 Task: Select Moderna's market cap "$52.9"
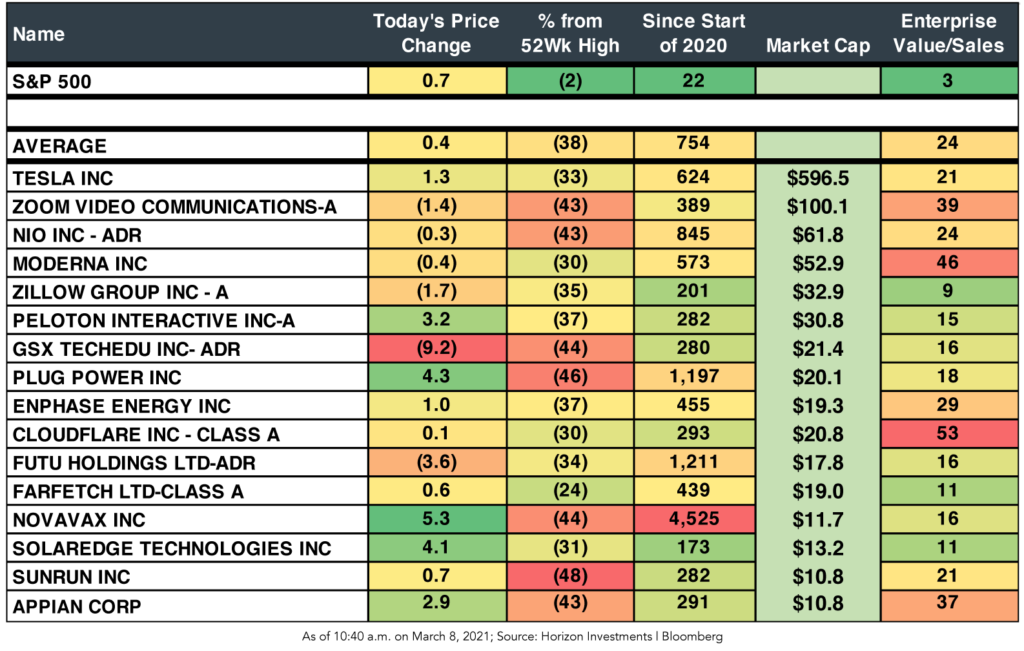(x=818, y=264)
